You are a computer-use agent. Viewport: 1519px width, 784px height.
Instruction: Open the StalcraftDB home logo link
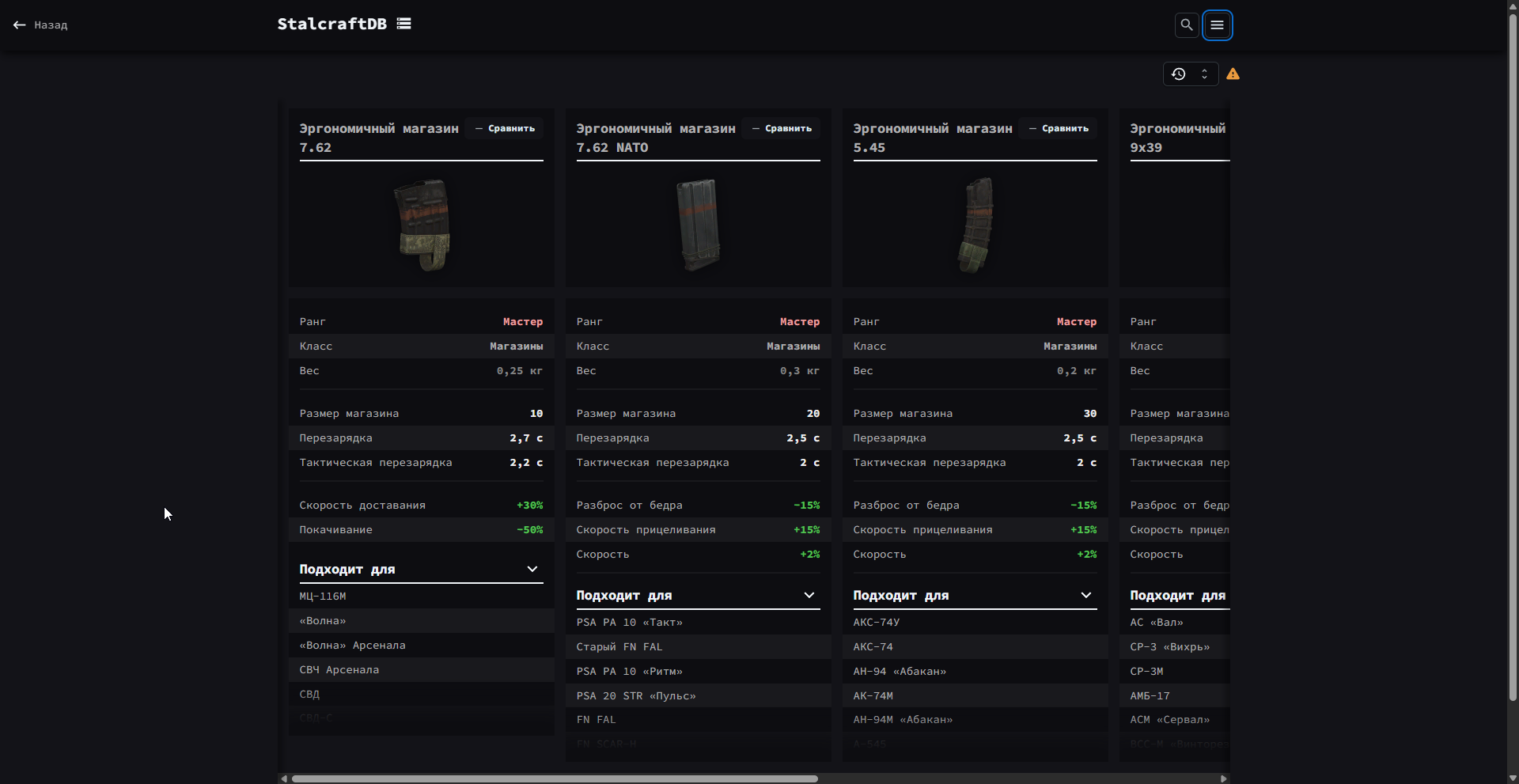pyautogui.click(x=331, y=24)
